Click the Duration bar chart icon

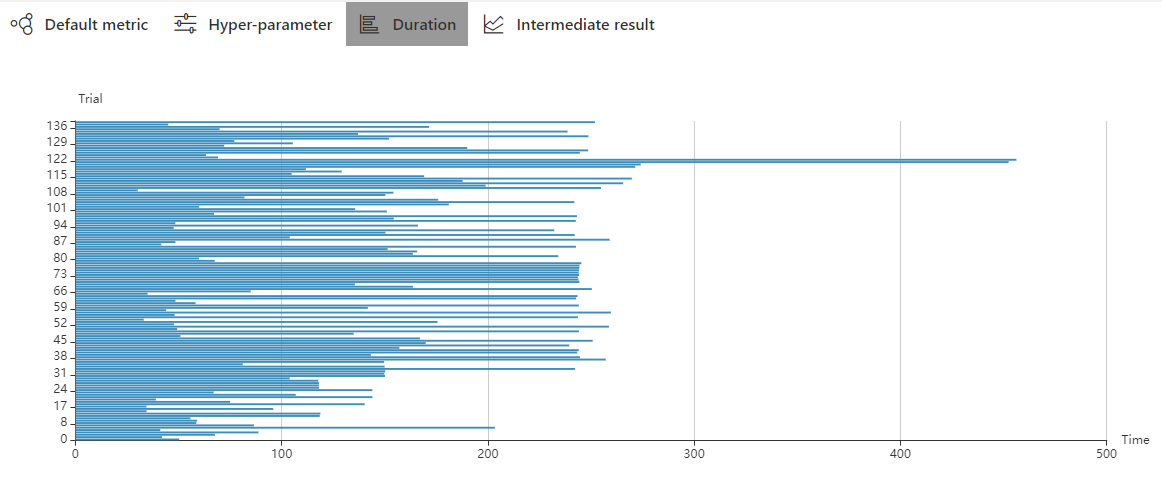369,24
